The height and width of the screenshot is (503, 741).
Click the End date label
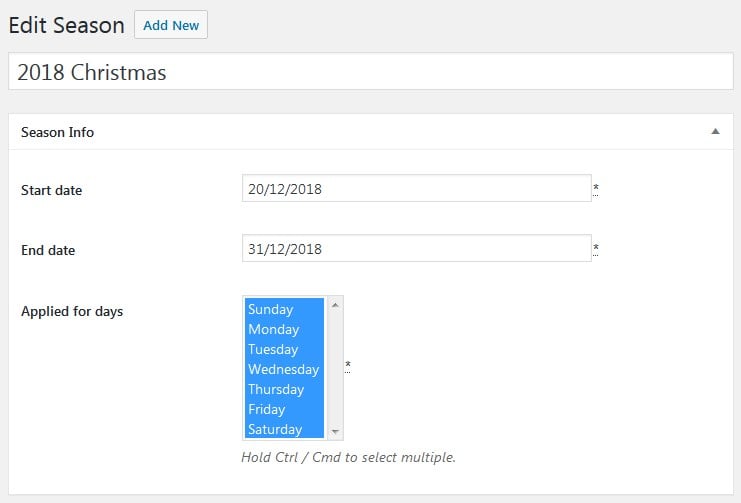tap(48, 250)
